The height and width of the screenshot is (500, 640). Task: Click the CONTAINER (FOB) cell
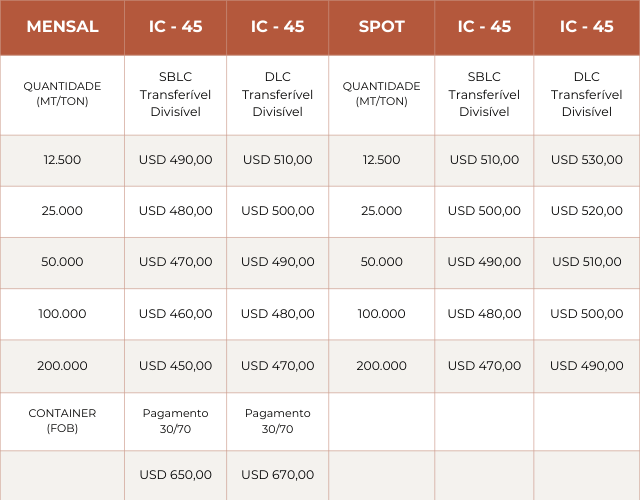(62, 421)
